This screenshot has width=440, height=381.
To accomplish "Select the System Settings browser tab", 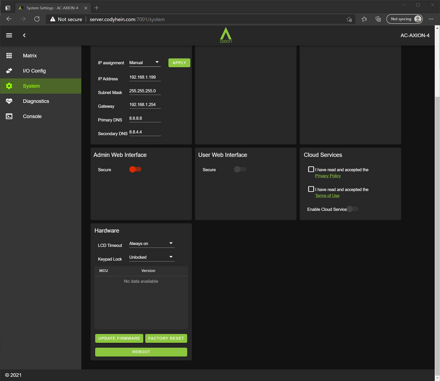I will [53, 8].
